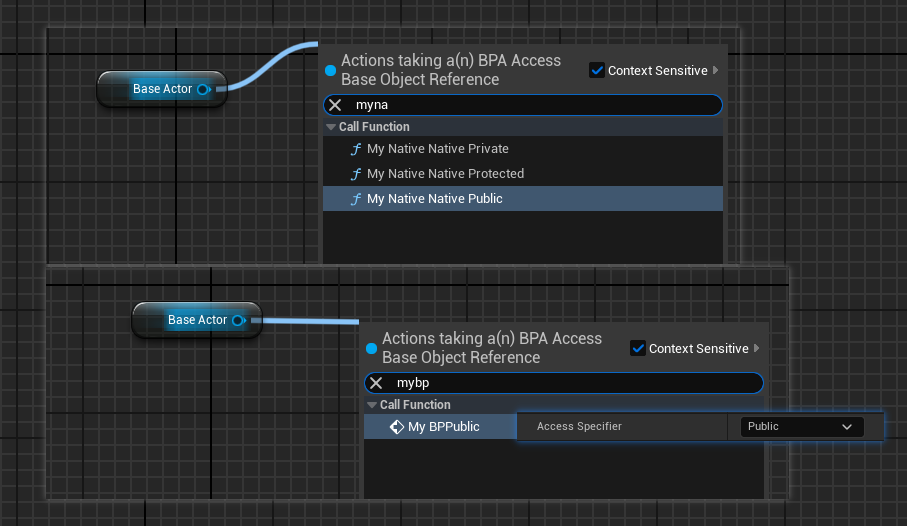The image size is (907, 526).
Task: Click Base Actor output pin wired to myna menu
Action: [x=203, y=89]
